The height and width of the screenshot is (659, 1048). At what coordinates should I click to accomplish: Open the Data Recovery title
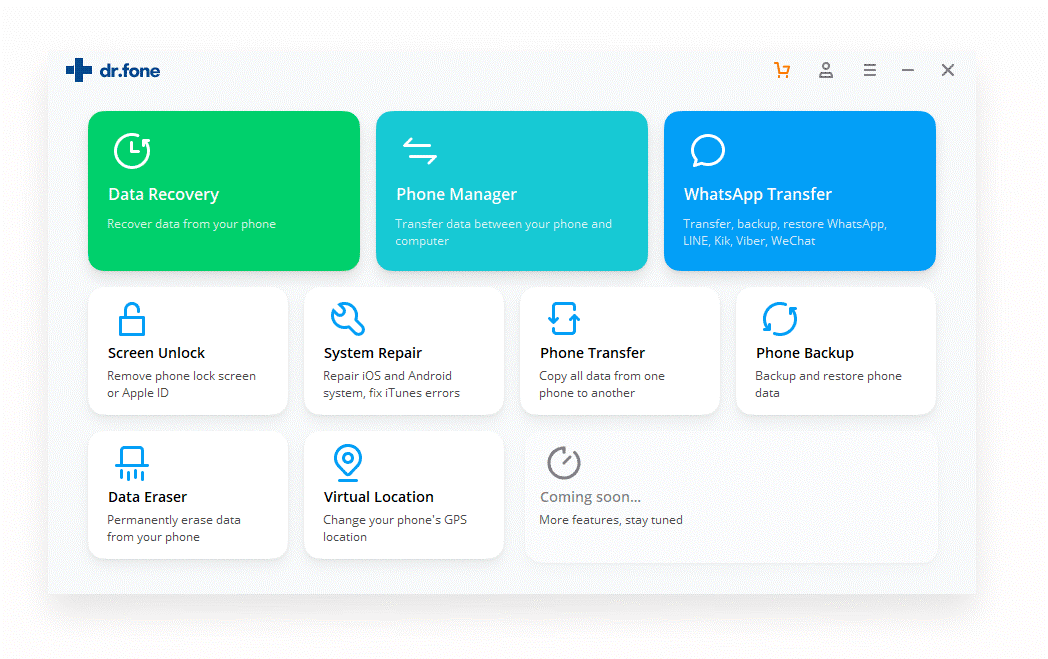pyautogui.click(x=164, y=194)
